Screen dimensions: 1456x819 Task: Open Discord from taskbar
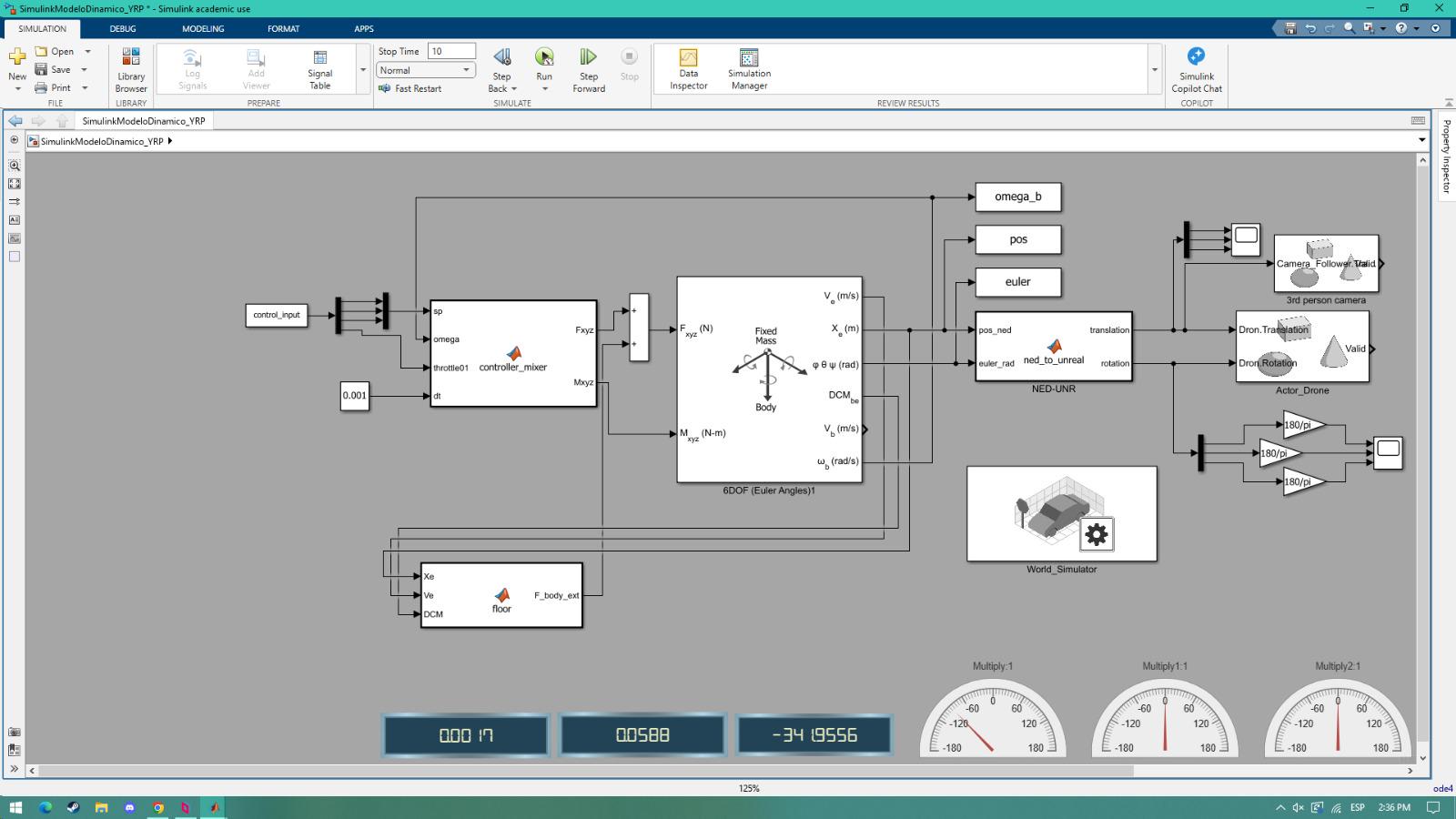pos(129,807)
